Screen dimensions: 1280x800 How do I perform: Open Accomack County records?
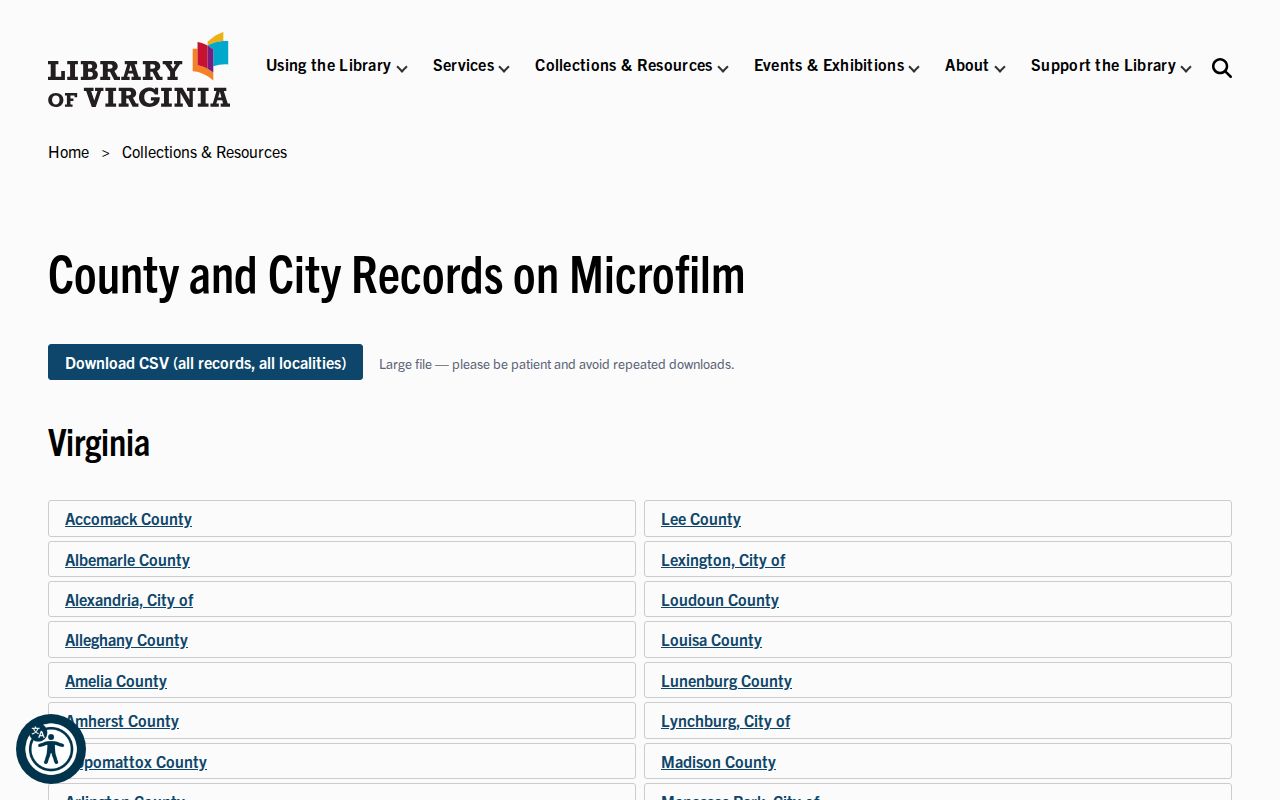click(128, 519)
